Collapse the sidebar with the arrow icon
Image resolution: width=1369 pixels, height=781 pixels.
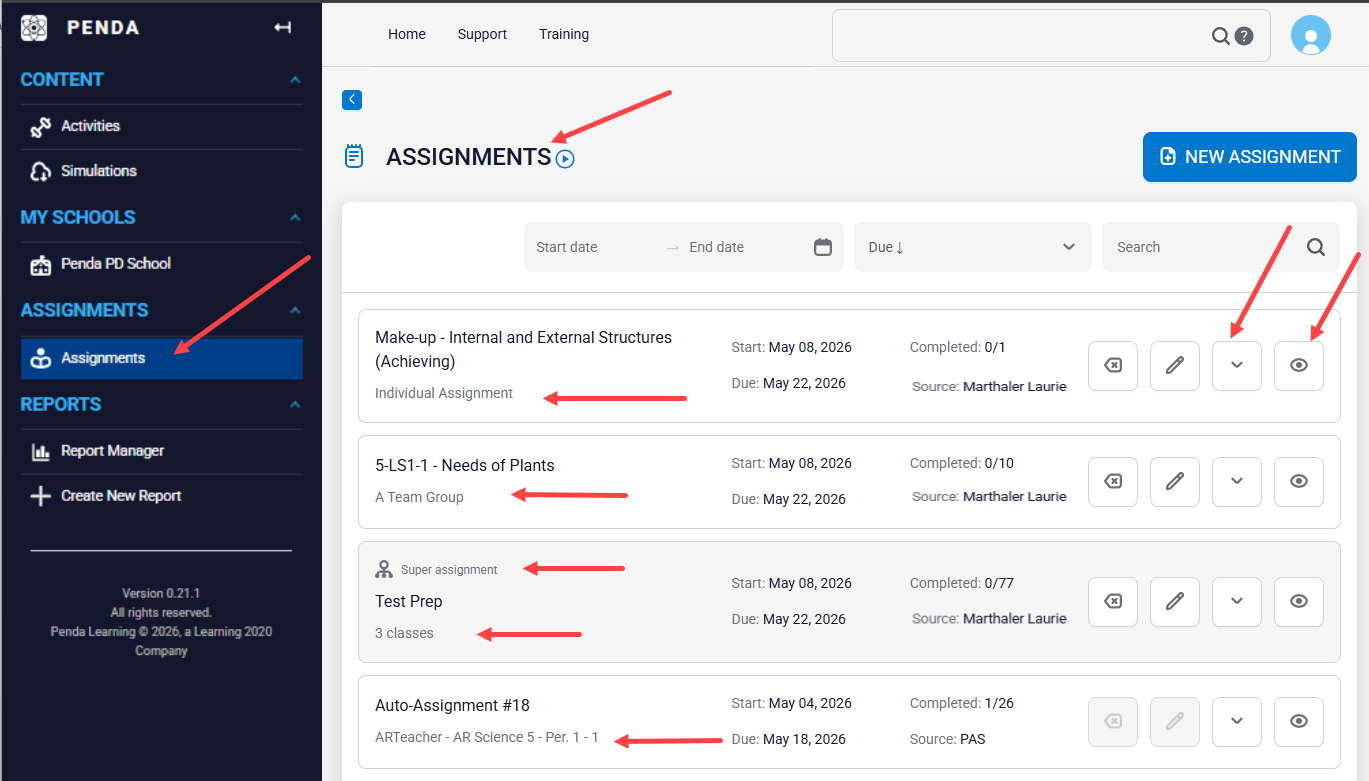coord(283,28)
